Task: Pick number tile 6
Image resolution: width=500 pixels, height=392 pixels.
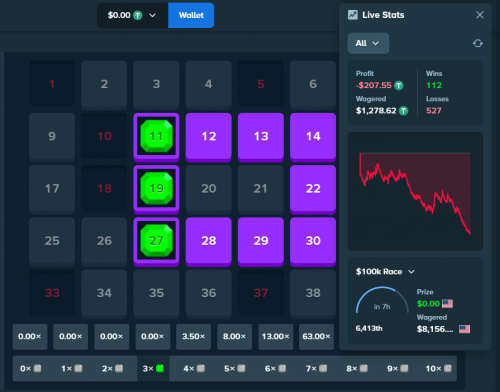Action: [x=313, y=85]
